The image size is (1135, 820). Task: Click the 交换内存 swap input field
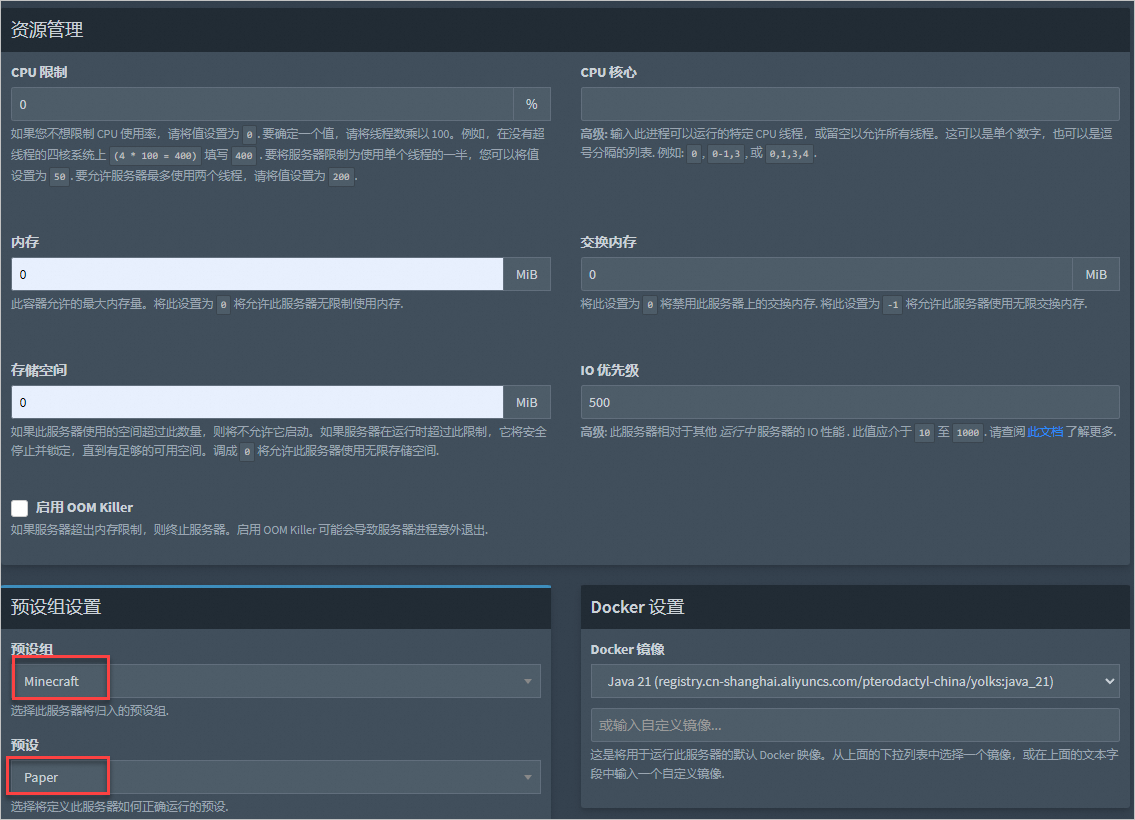[826, 274]
